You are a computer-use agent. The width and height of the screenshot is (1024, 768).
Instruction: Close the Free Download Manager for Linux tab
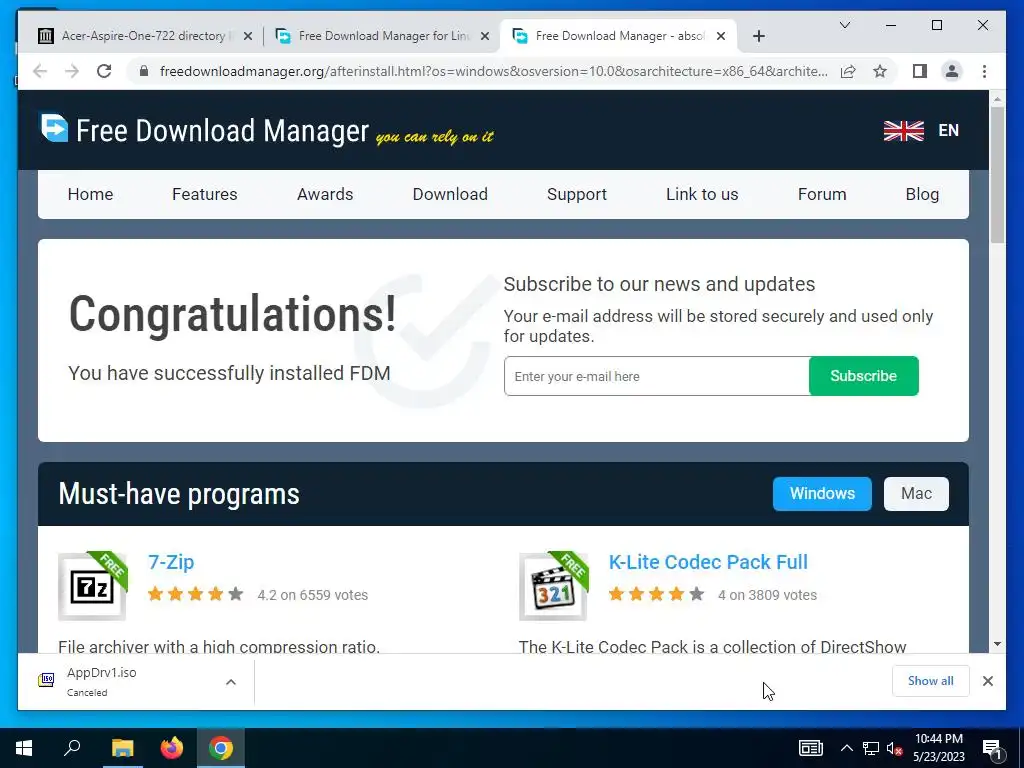485,36
